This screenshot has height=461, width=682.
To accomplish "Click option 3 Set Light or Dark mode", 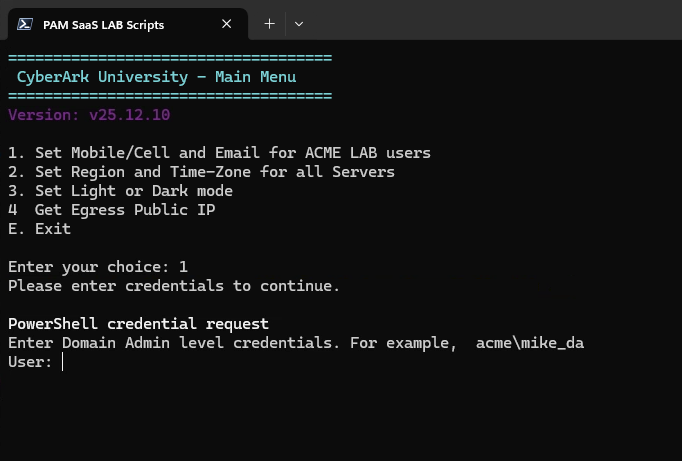I will pos(120,191).
